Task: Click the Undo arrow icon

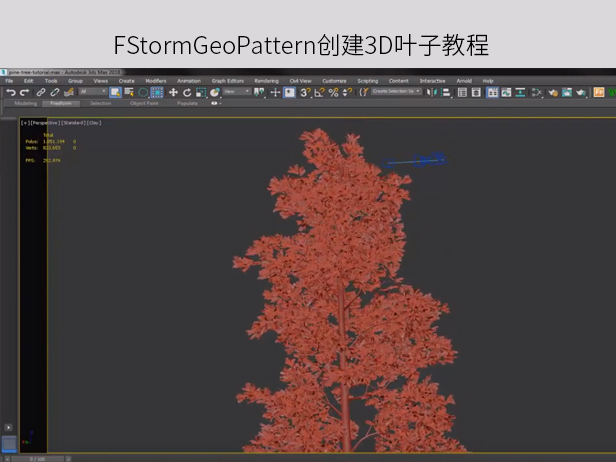Action: tap(10, 92)
